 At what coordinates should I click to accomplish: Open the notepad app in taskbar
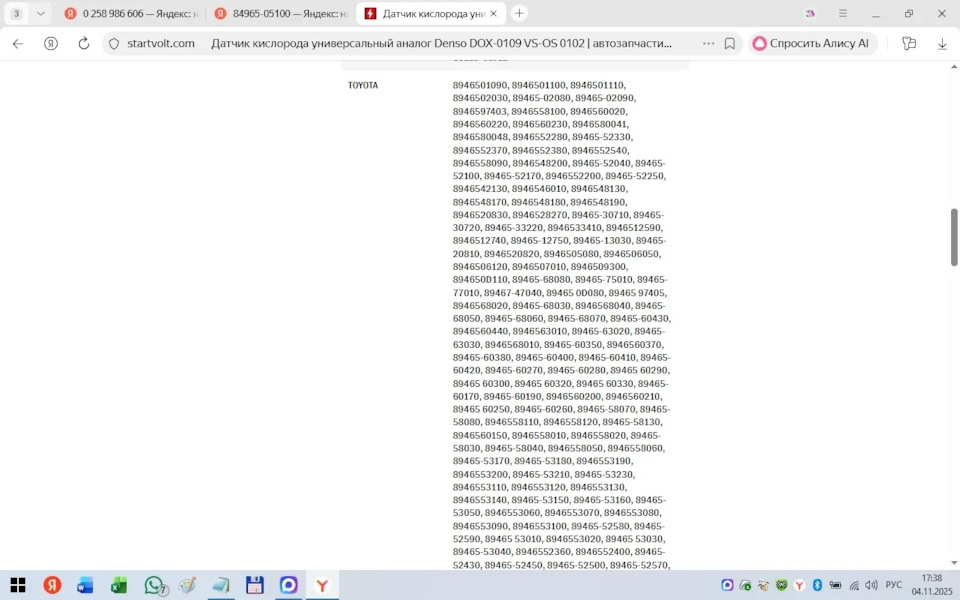click(220, 585)
